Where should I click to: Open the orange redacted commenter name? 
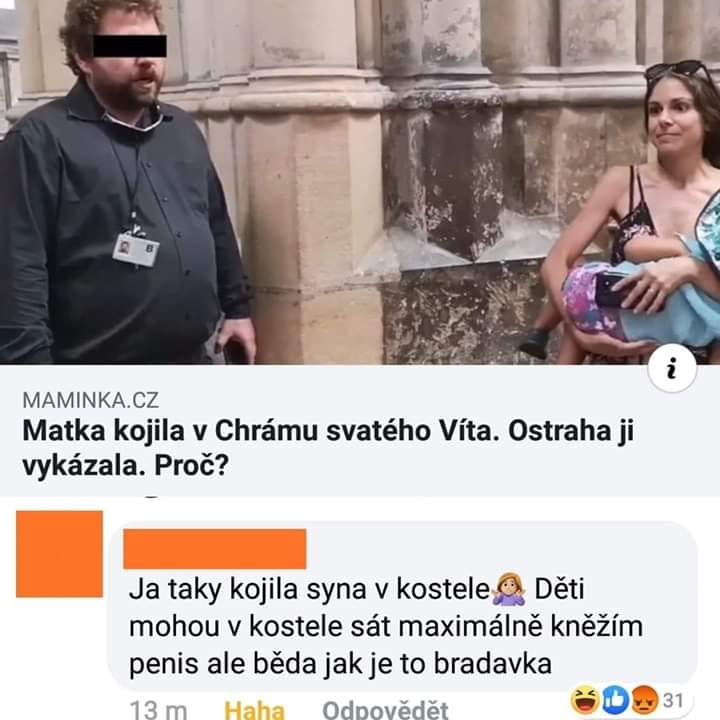point(214,549)
